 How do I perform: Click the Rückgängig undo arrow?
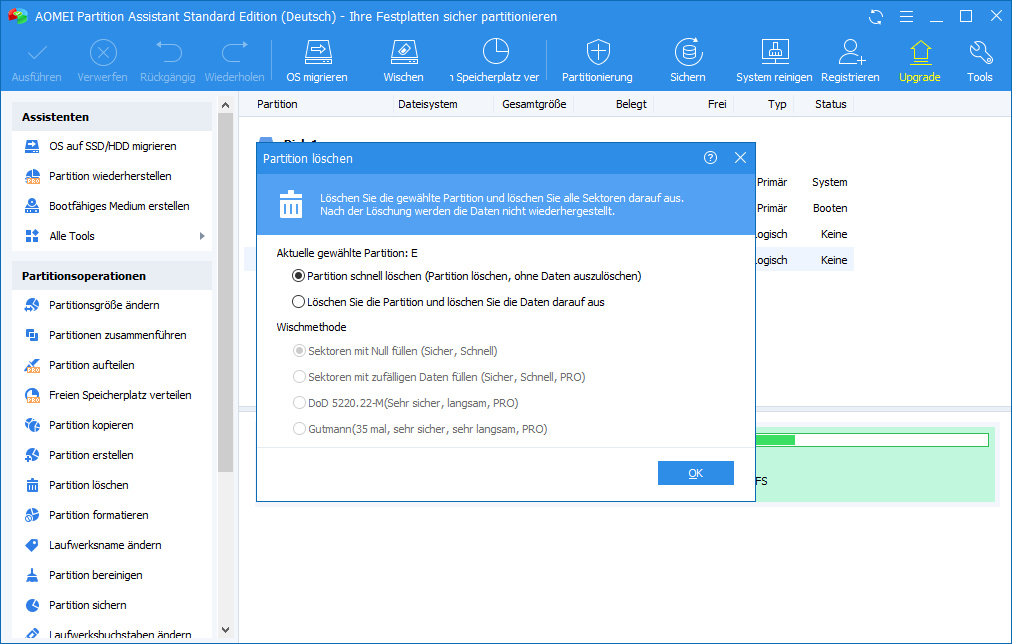[x=168, y=53]
